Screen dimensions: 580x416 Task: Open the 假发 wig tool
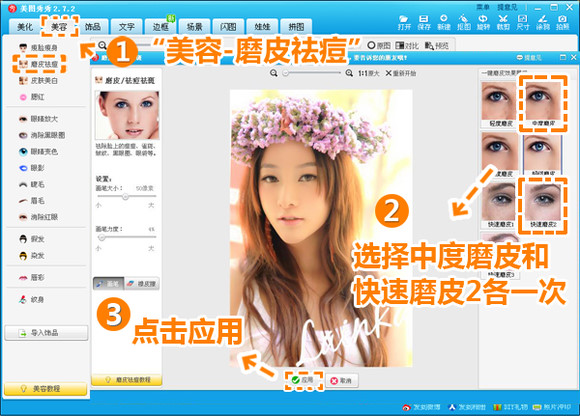coord(32,239)
